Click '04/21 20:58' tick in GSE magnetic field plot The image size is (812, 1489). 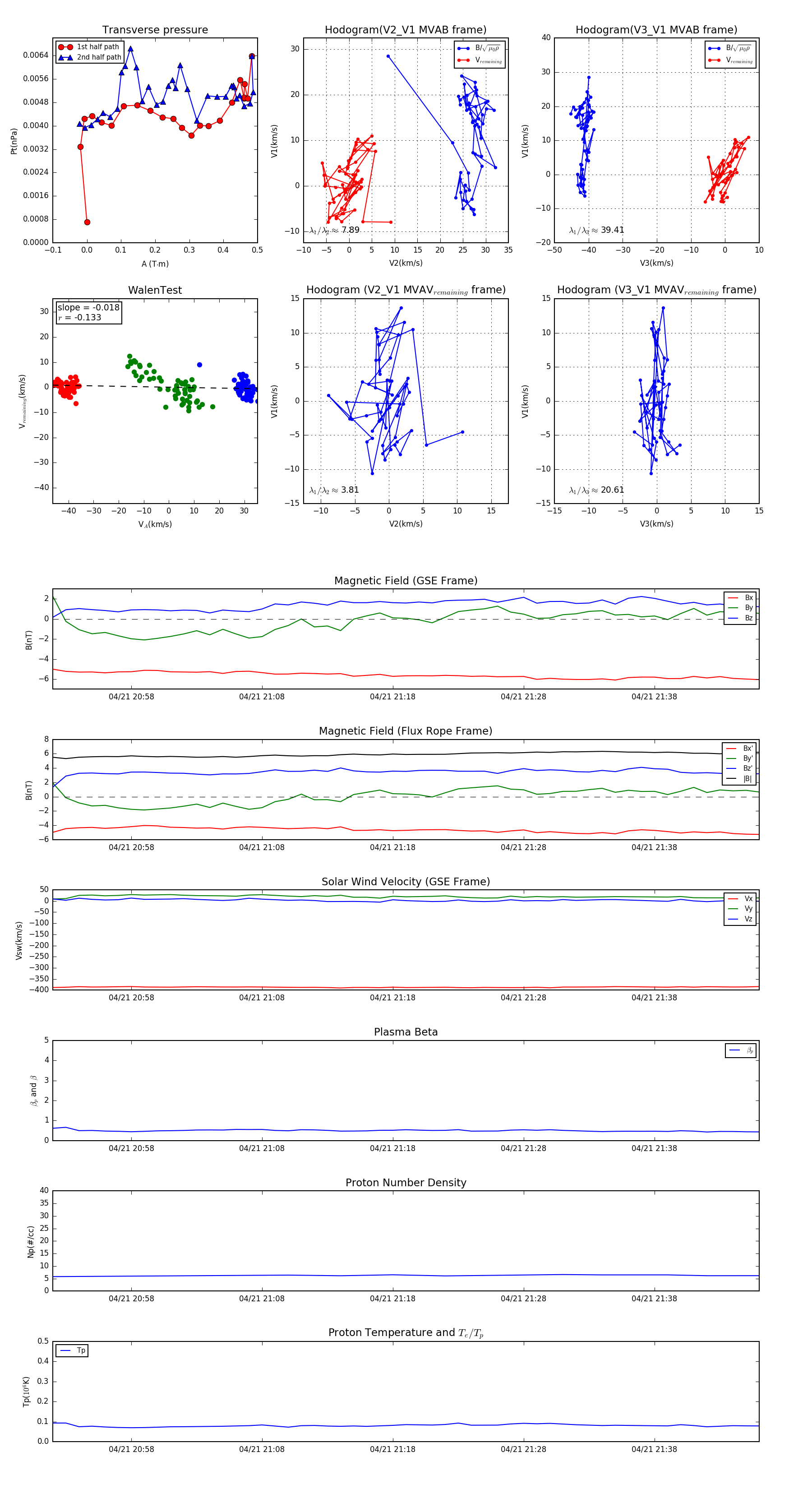point(131,697)
